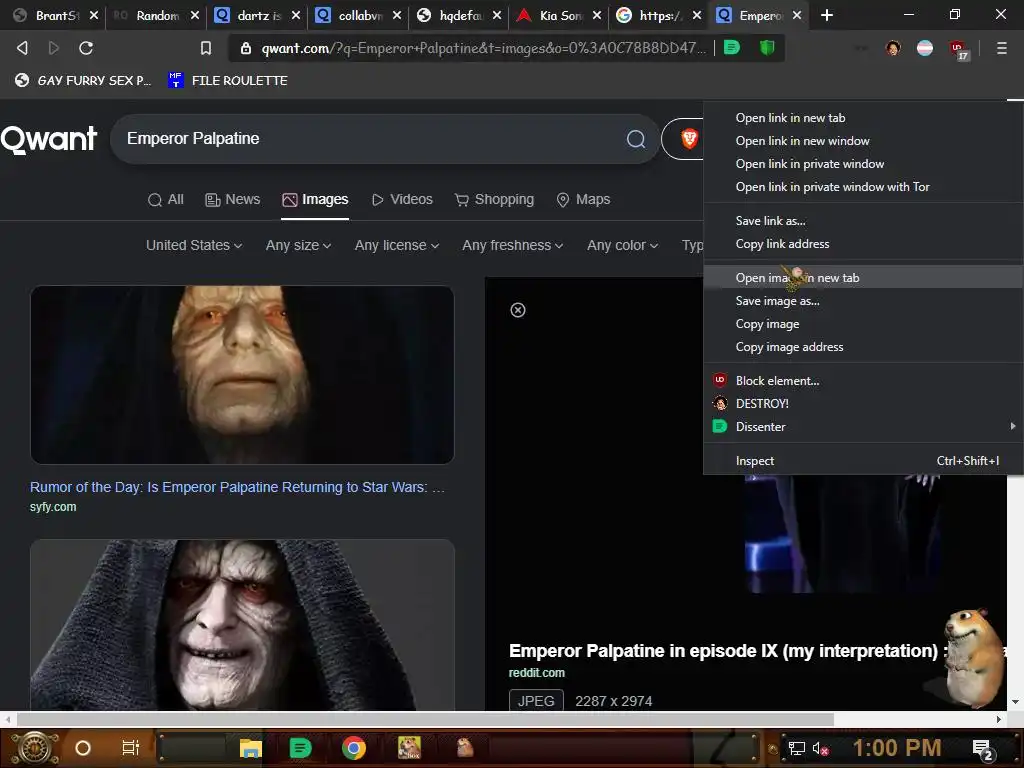The height and width of the screenshot is (768, 1024).
Task: Expand the Dissenter submenu in context menu
Action: [x=863, y=426]
